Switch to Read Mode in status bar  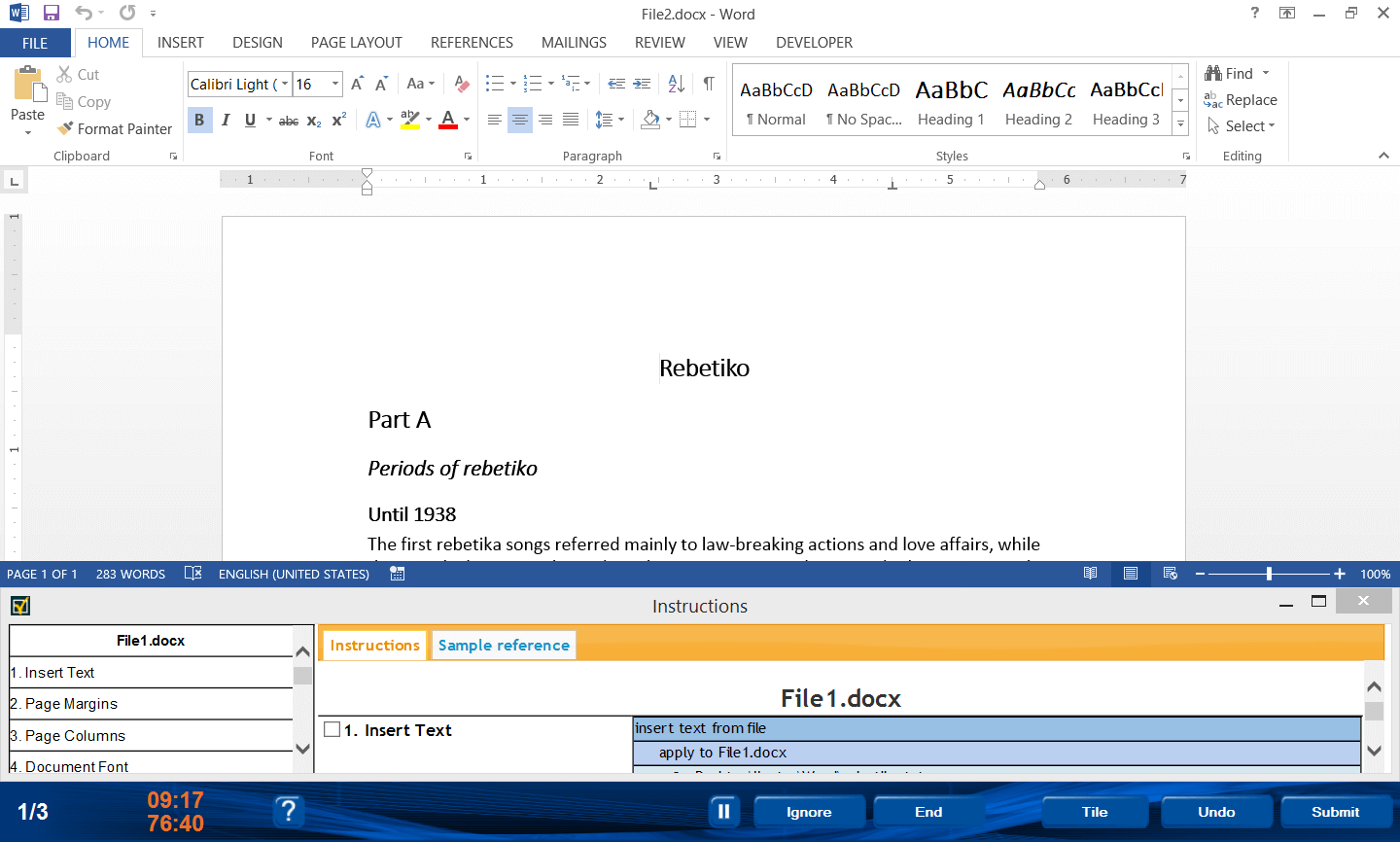(1091, 574)
